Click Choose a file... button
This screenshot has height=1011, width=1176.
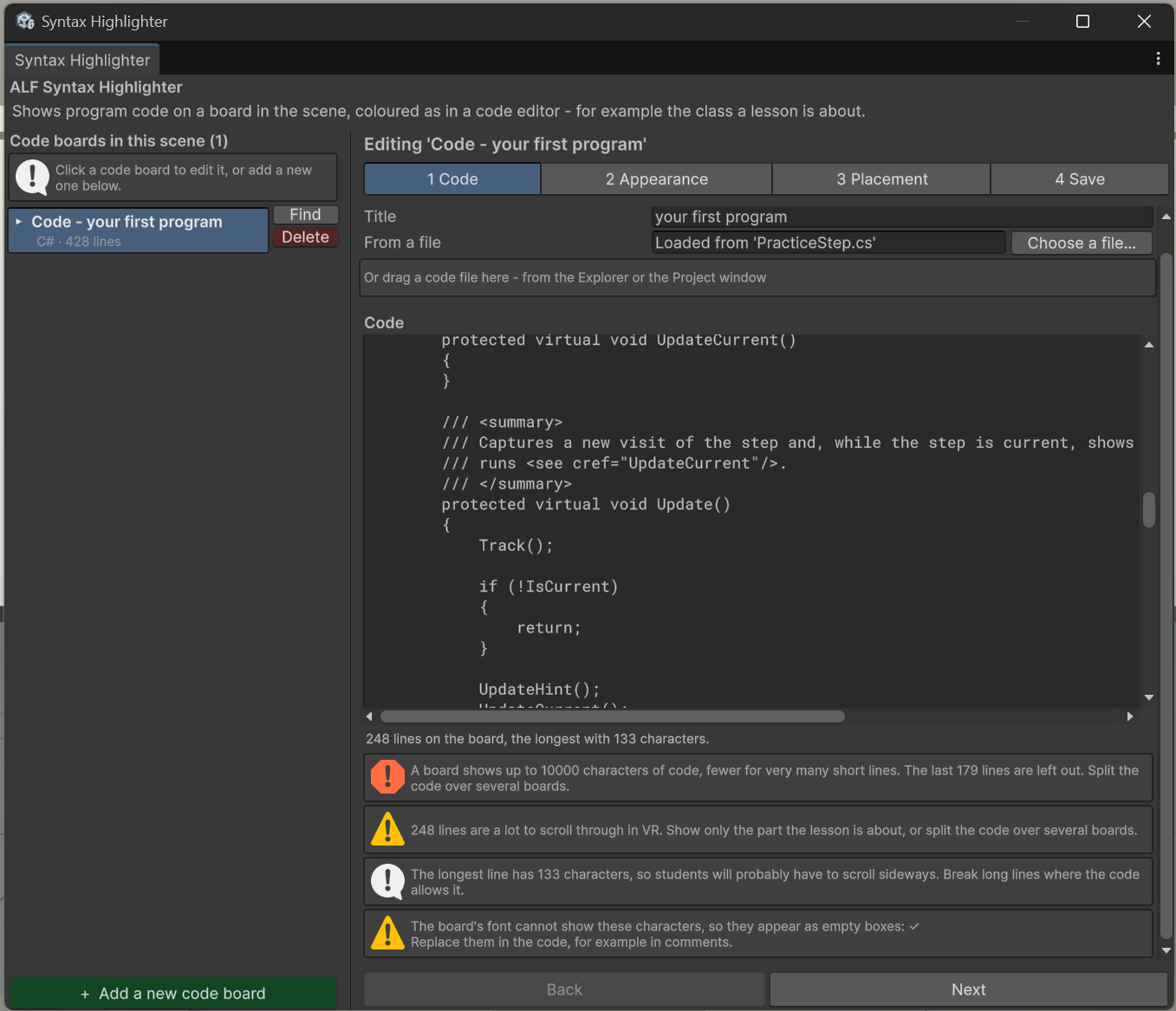tap(1082, 243)
